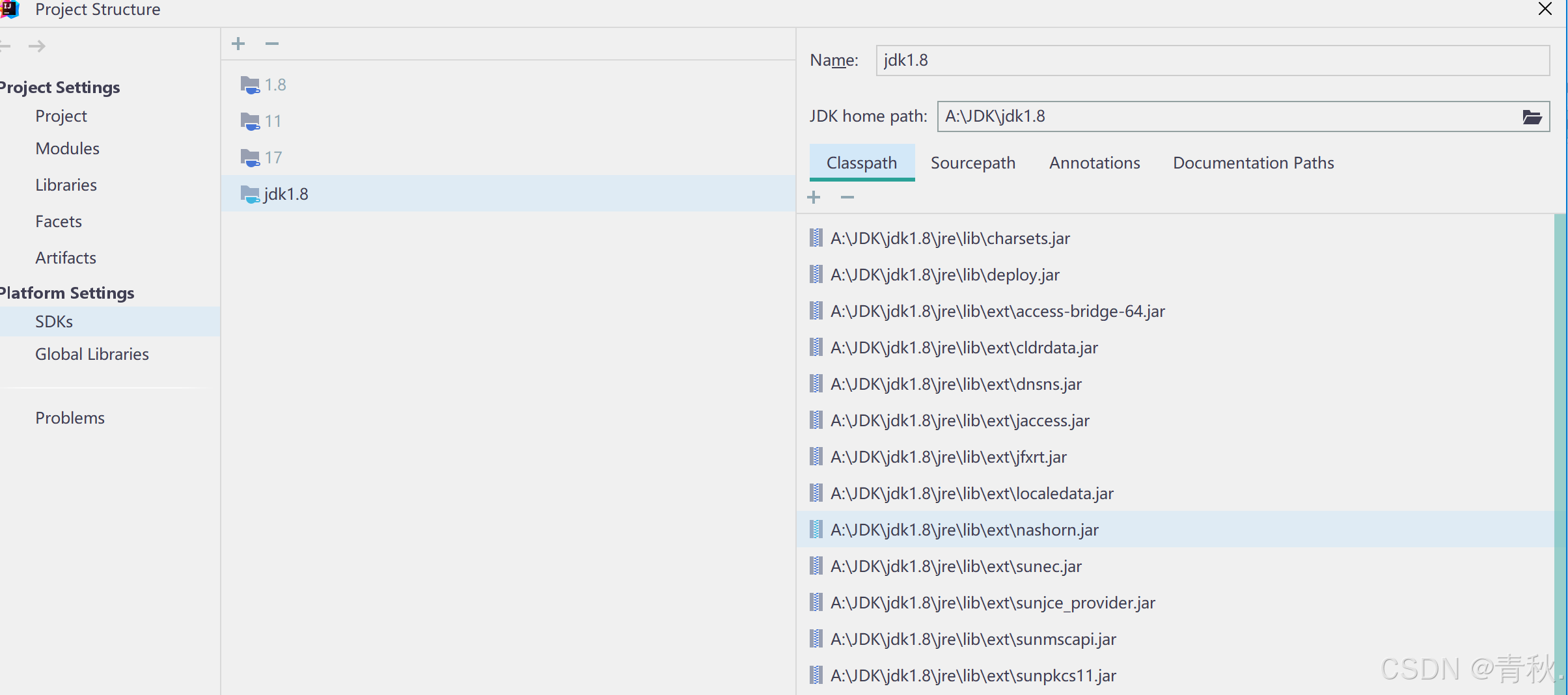The image size is (1568, 695).
Task: Select the jdk1.8 SDK entry
Action: 285,193
